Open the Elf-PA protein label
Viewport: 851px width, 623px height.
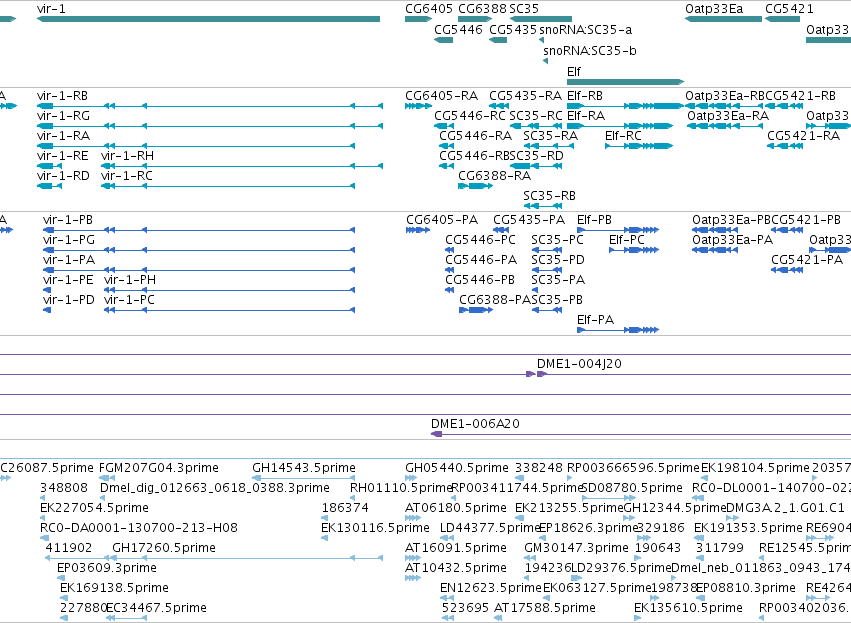tap(595, 320)
